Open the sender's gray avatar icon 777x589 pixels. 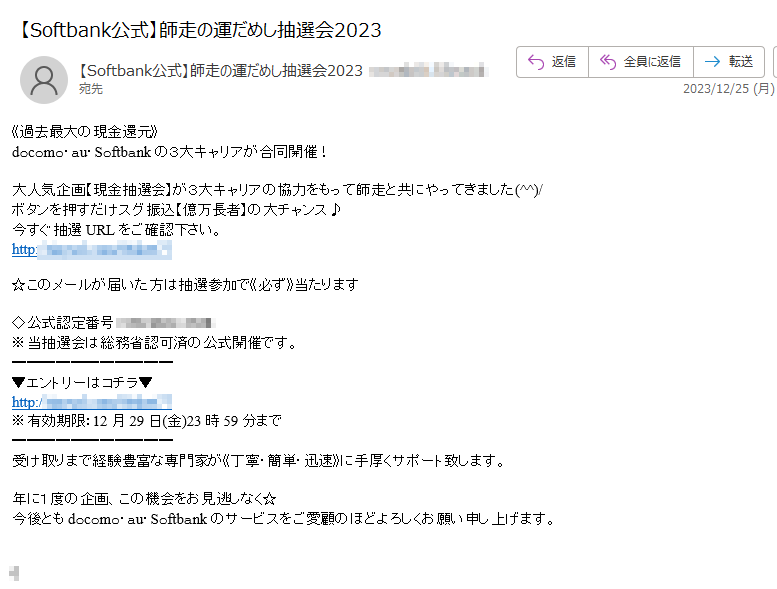click(x=44, y=80)
